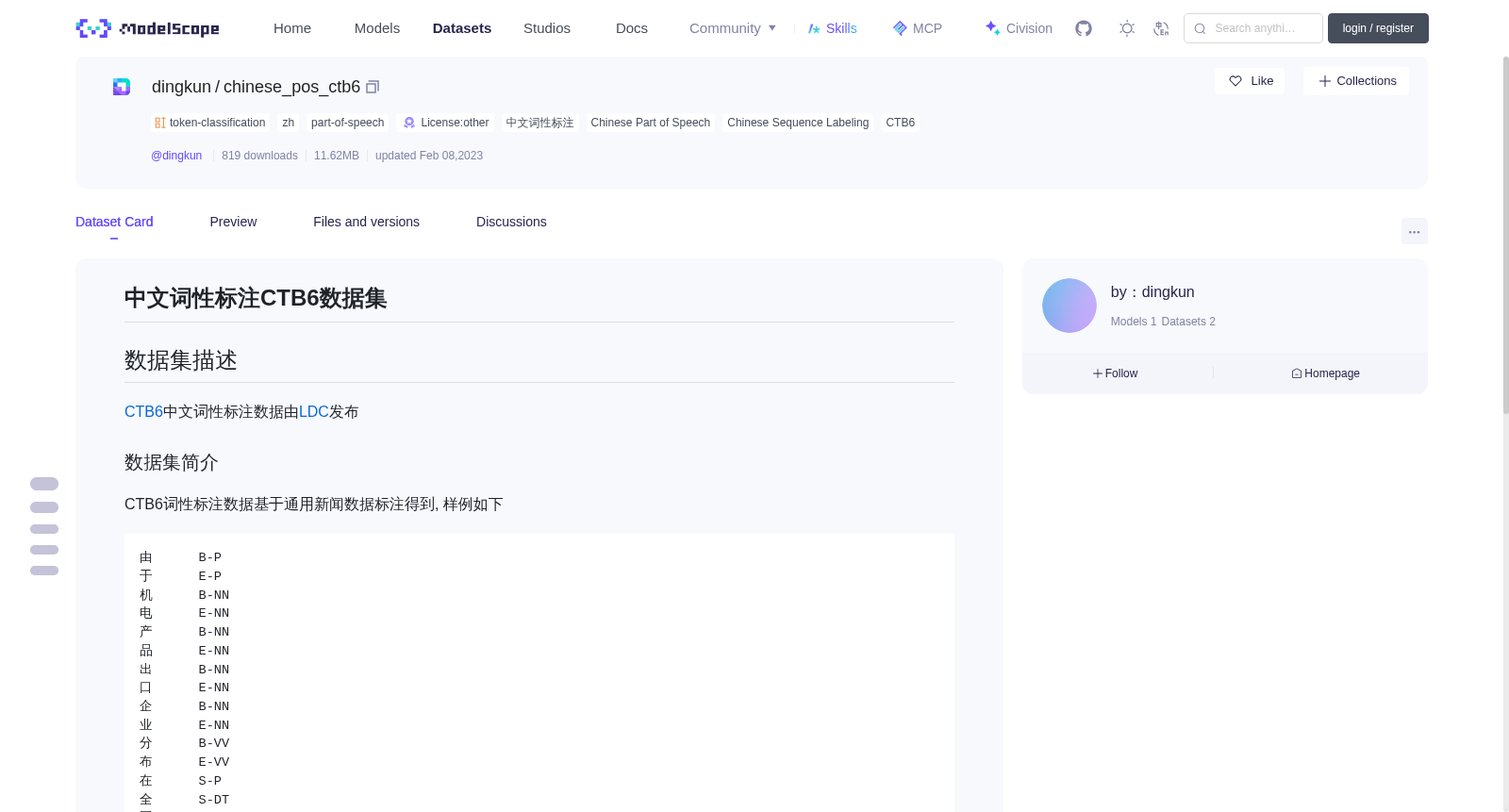Copy dataset name with copy icon
The height and width of the screenshot is (812, 1509).
point(373,87)
